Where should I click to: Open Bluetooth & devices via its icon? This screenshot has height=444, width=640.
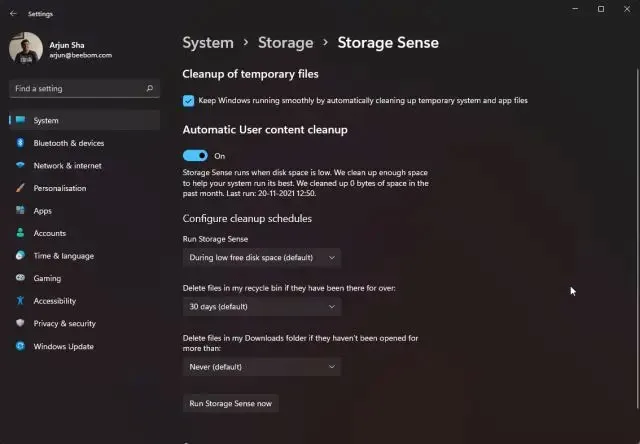pyautogui.click(x=20, y=143)
